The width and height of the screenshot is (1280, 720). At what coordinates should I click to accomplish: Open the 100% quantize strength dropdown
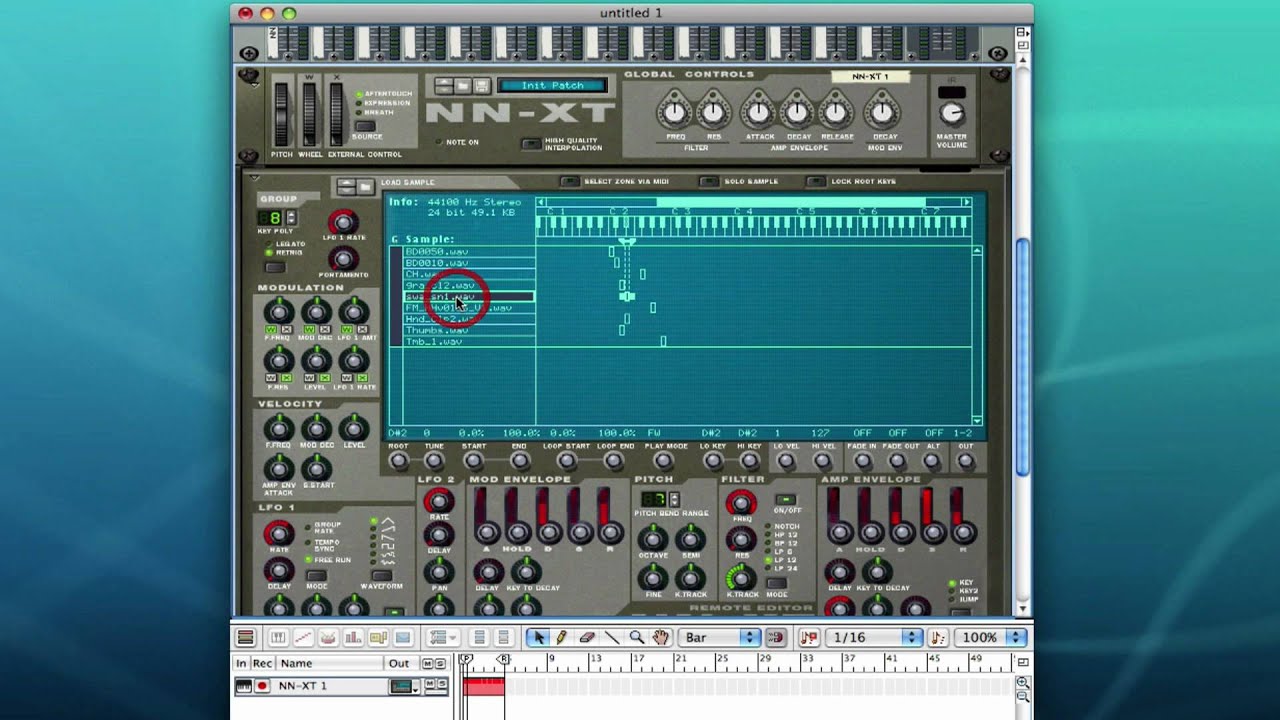pyautogui.click(x=990, y=637)
